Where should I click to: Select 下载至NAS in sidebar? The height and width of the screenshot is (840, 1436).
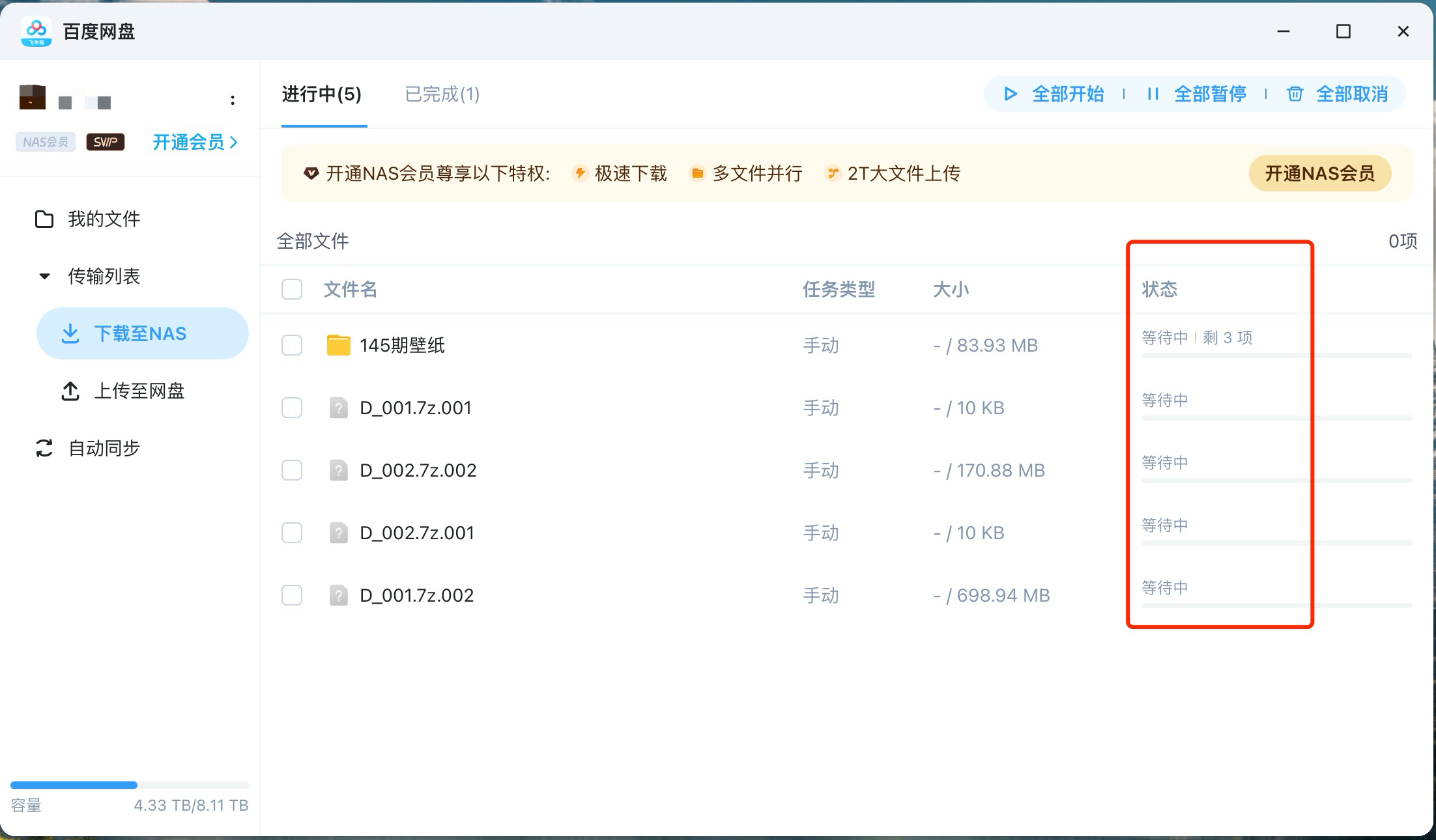[142, 333]
